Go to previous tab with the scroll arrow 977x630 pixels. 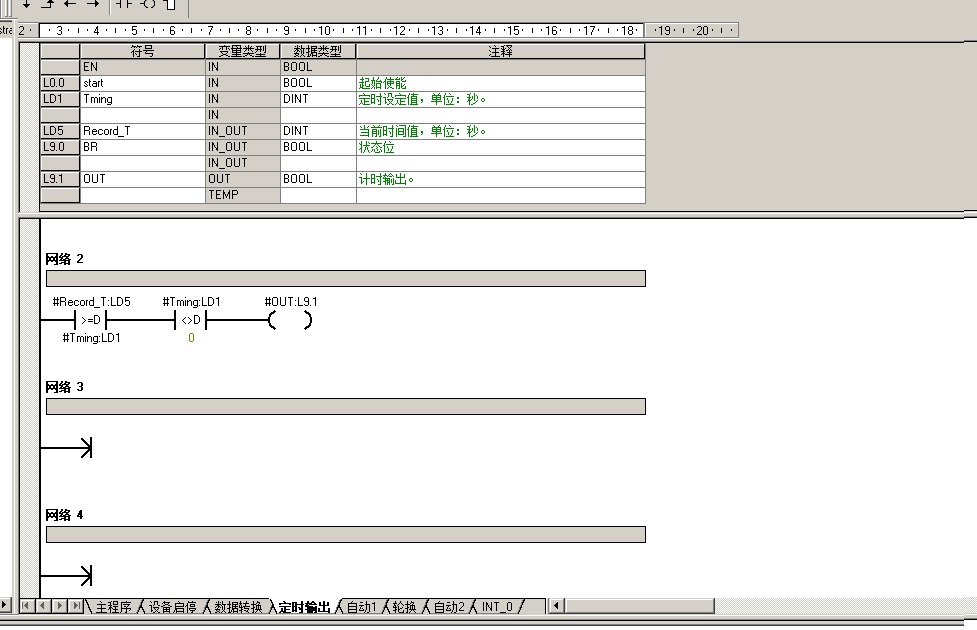(x=43, y=605)
